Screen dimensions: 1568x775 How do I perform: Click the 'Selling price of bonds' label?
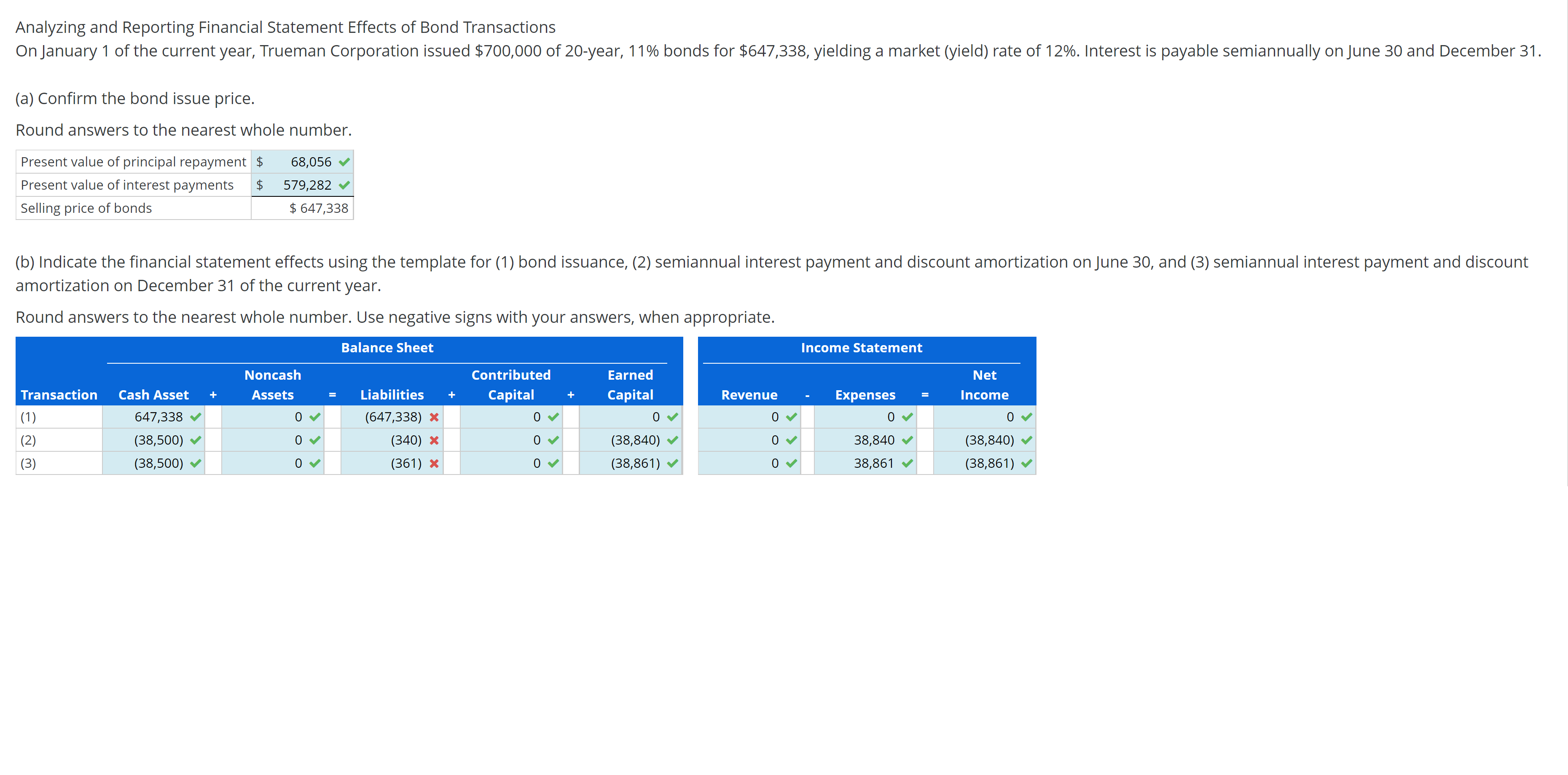(x=86, y=208)
